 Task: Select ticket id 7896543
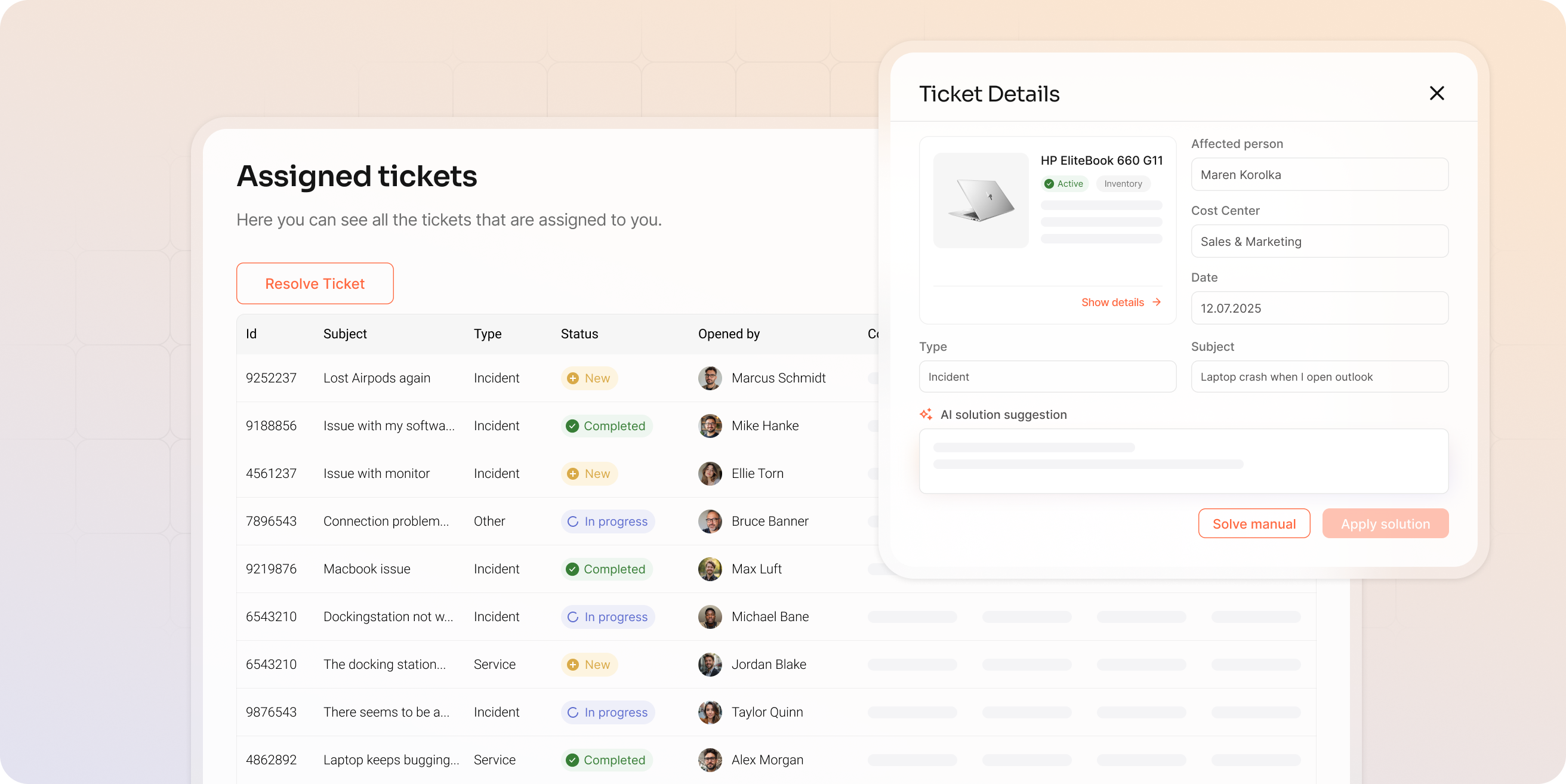coord(271,521)
